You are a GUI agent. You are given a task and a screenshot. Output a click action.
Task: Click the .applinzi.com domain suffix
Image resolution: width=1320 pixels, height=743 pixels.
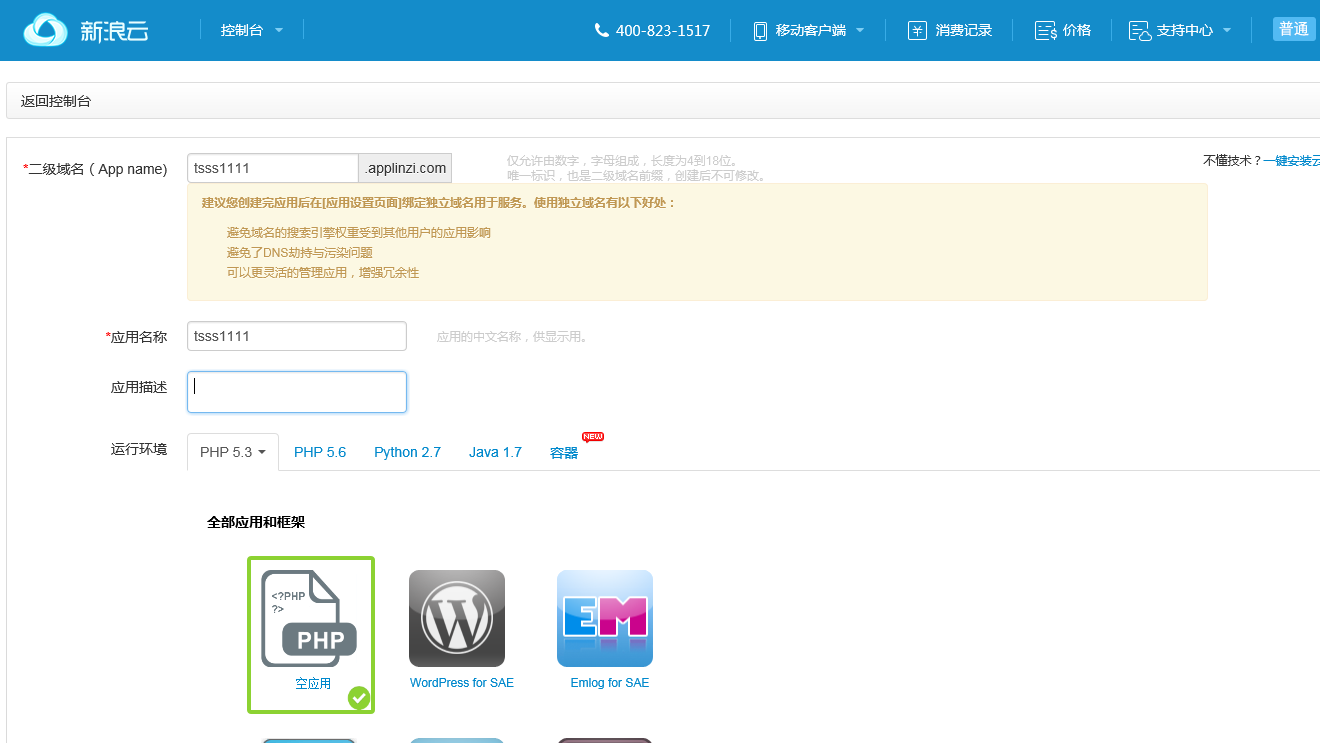(x=405, y=168)
